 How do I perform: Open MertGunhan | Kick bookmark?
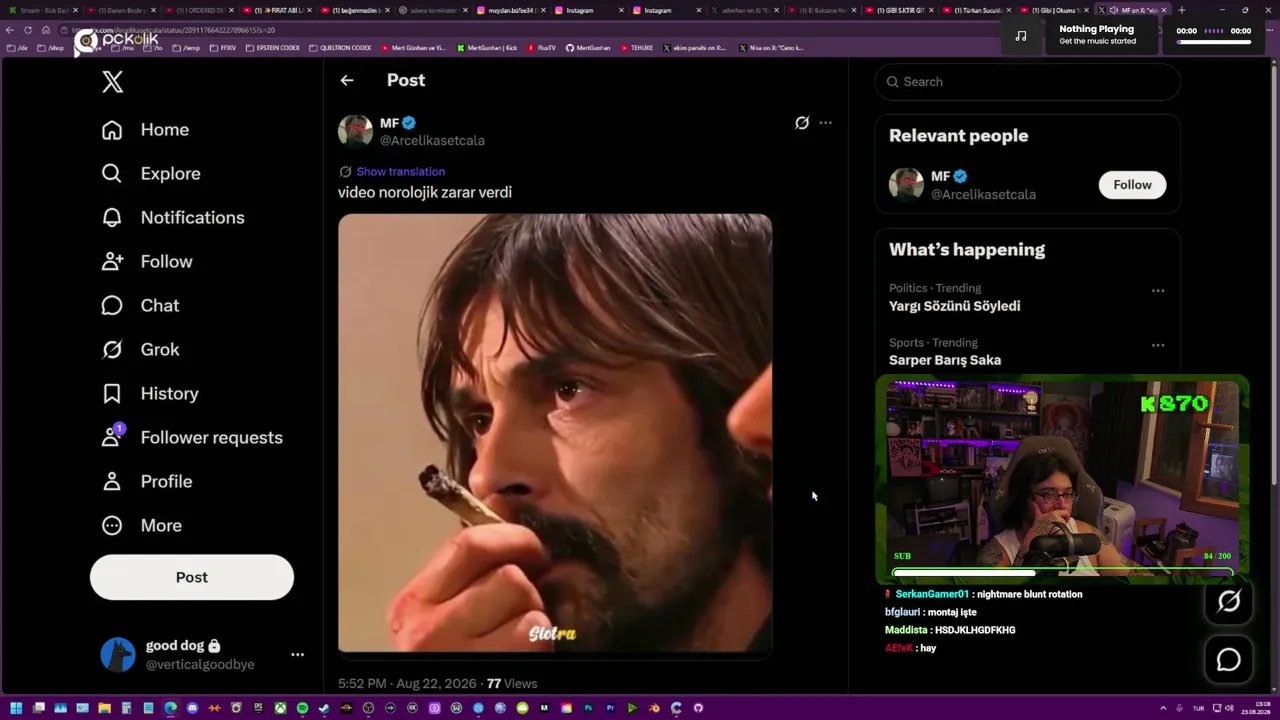[487, 48]
